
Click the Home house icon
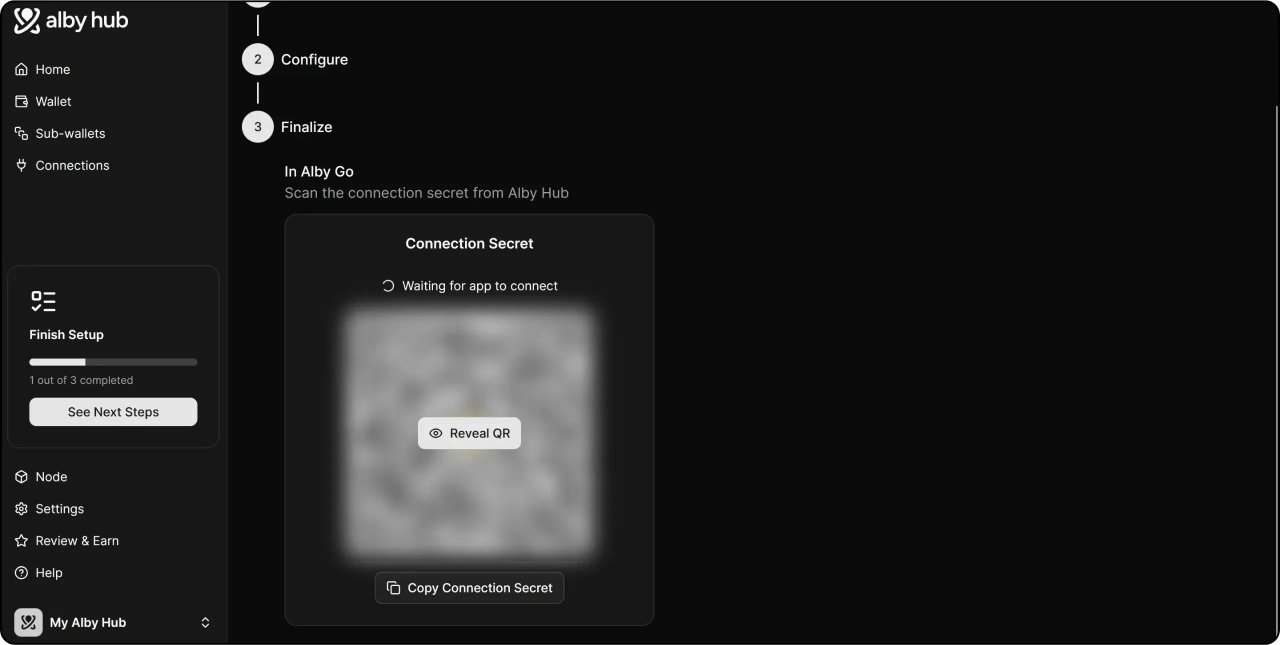(x=22, y=70)
